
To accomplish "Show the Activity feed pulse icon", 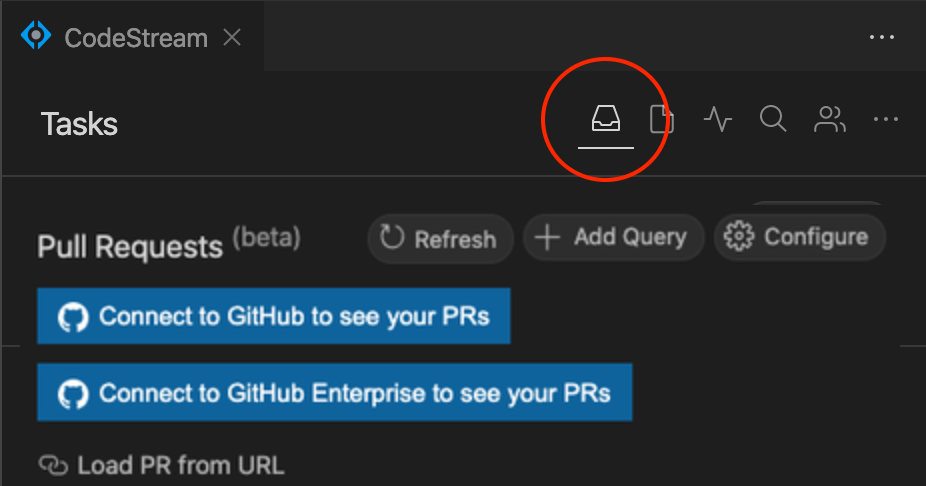I will (x=717, y=121).
